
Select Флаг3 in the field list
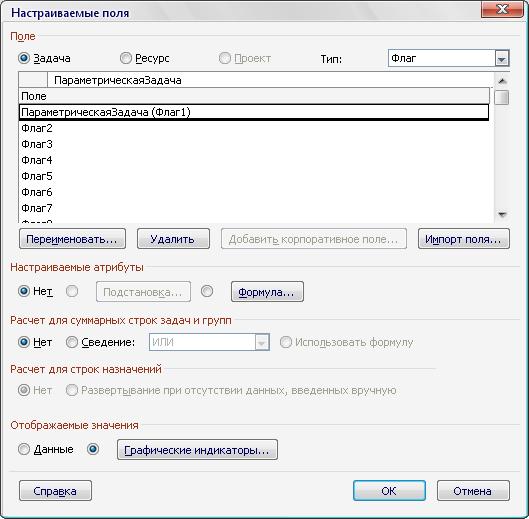[x=254, y=144]
